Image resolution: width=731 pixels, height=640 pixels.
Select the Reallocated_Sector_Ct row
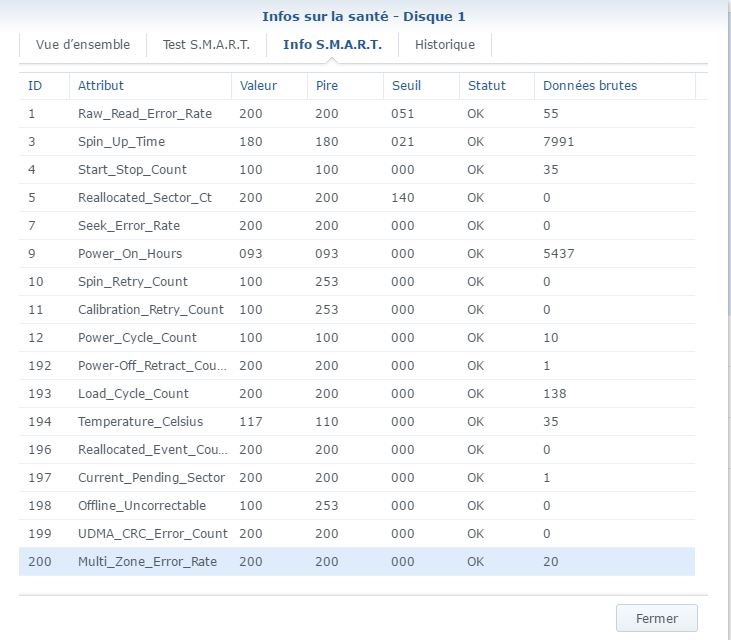[357, 198]
